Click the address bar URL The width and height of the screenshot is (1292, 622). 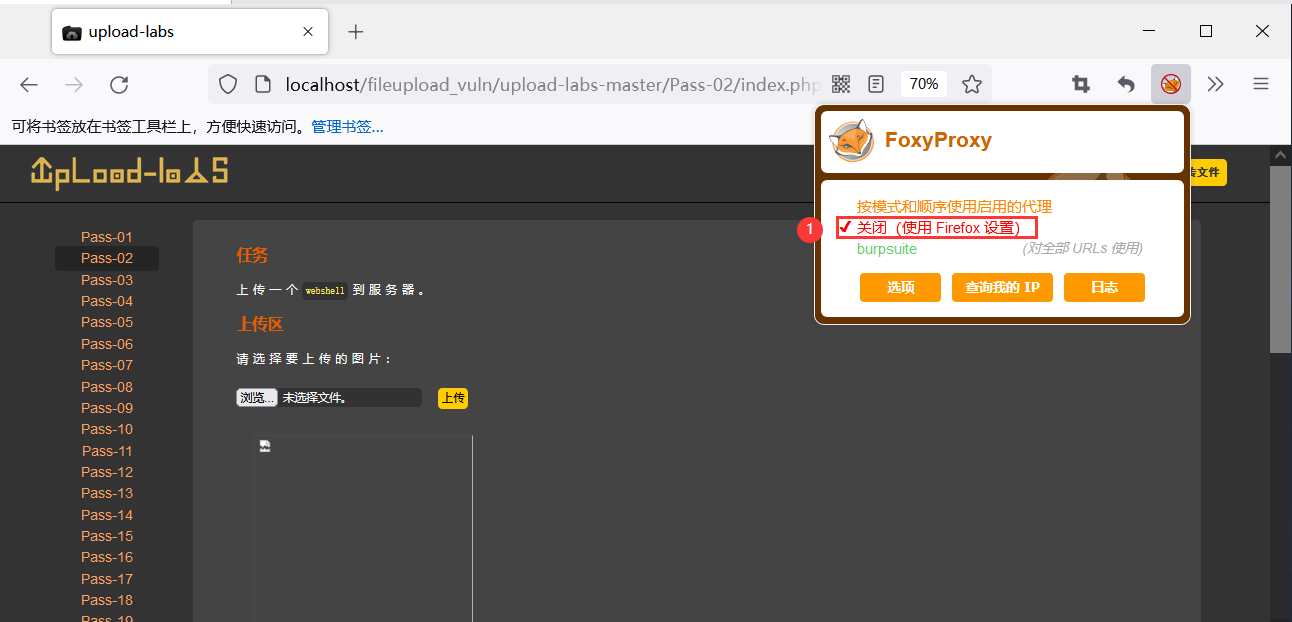[x=553, y=85]
